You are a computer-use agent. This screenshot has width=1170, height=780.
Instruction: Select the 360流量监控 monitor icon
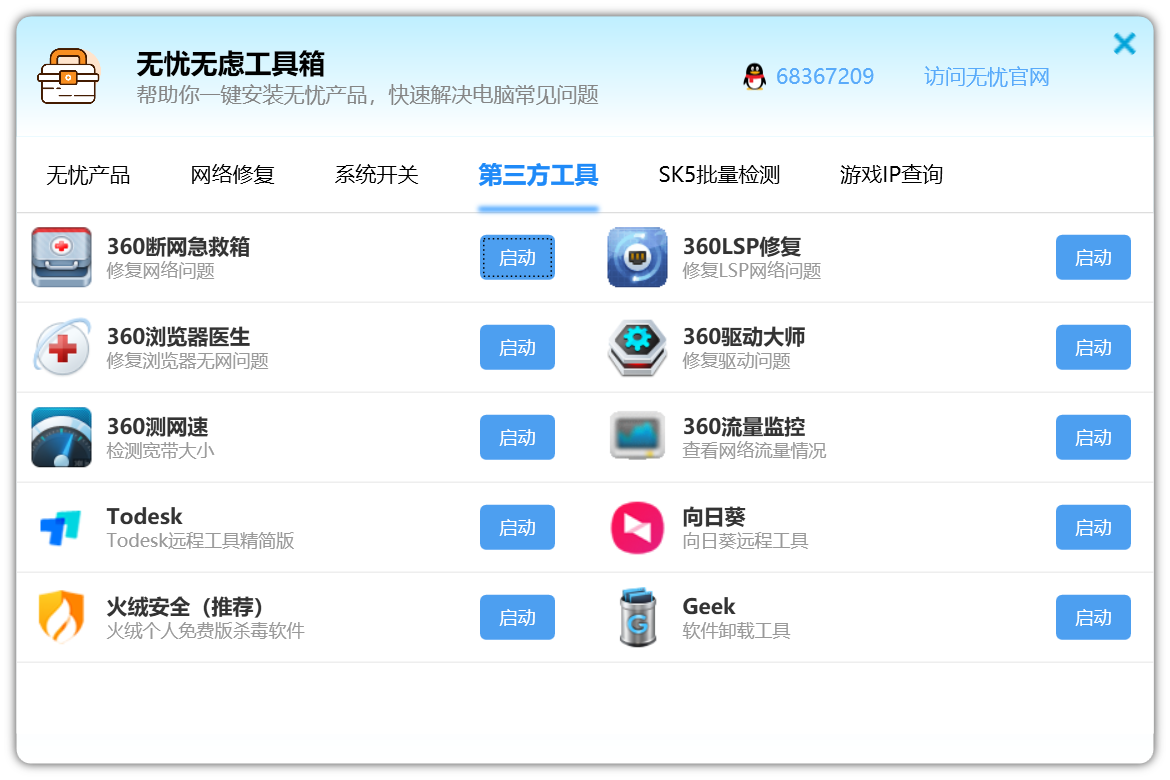(x=637, y=437)
